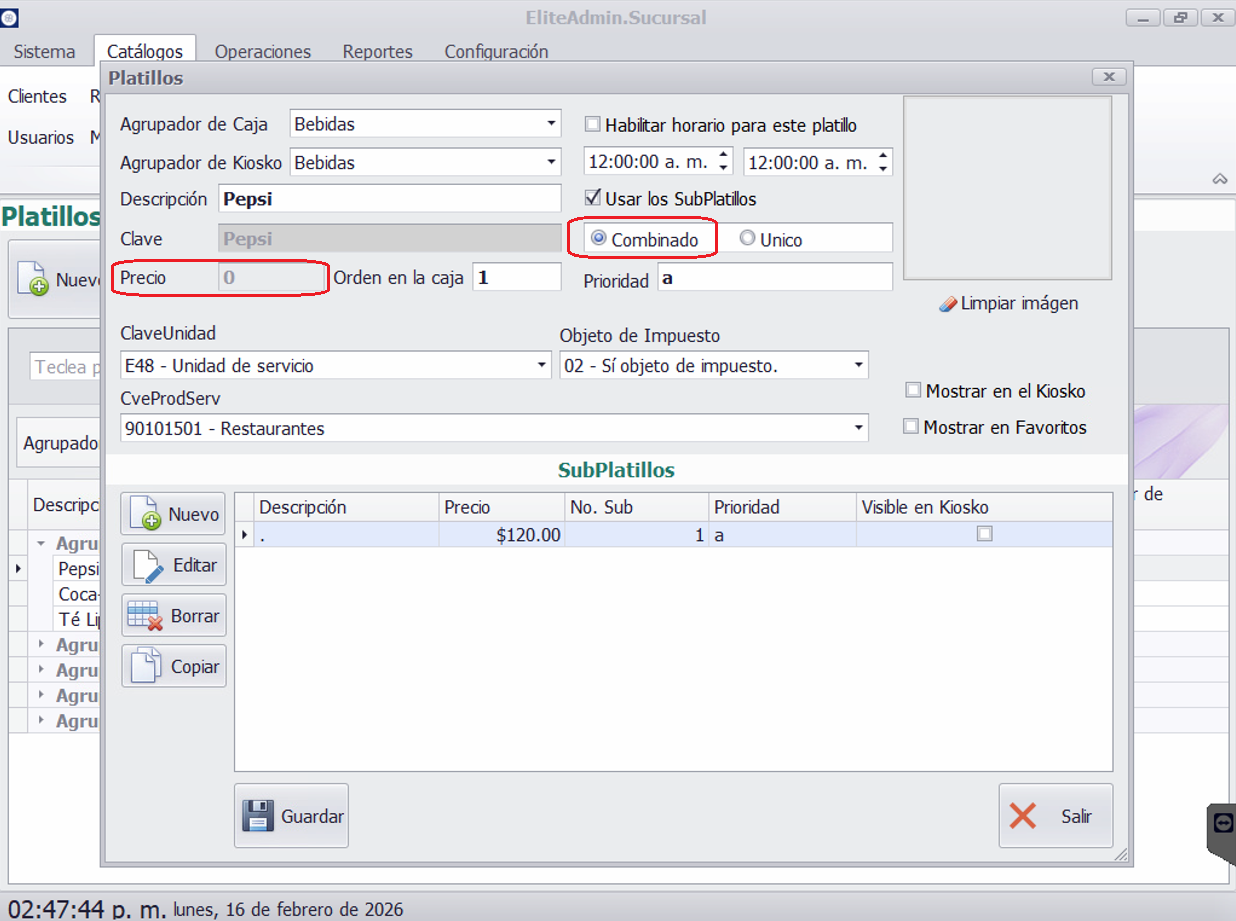The image size is (1236, 921).
Task: Switch to the Reportes tab
Action: point(377,52)
